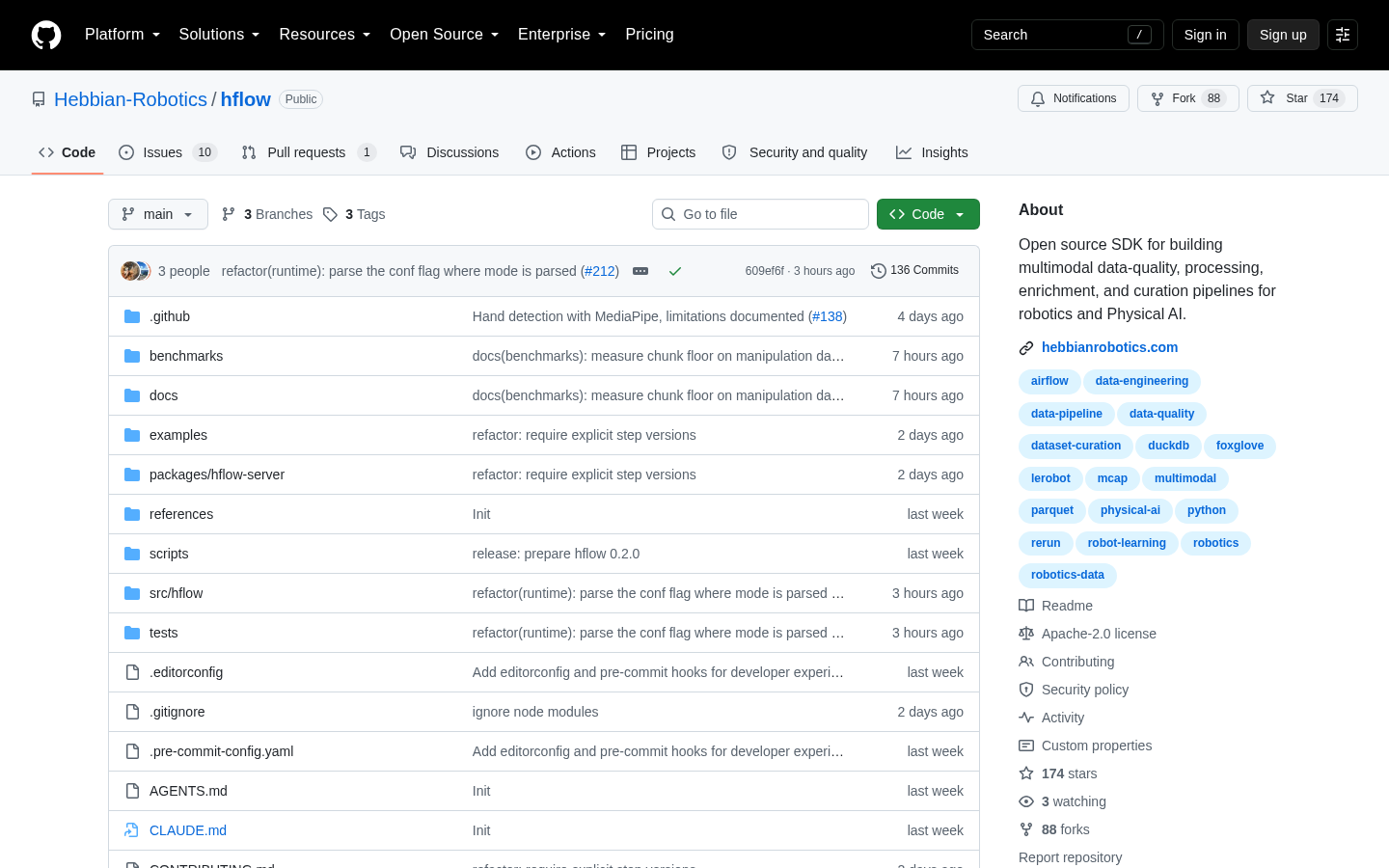The image size is (1389, 868).
Task: Click the star icon beside 174 stars
Action: pyautogui.click(x=1026, y=773)
